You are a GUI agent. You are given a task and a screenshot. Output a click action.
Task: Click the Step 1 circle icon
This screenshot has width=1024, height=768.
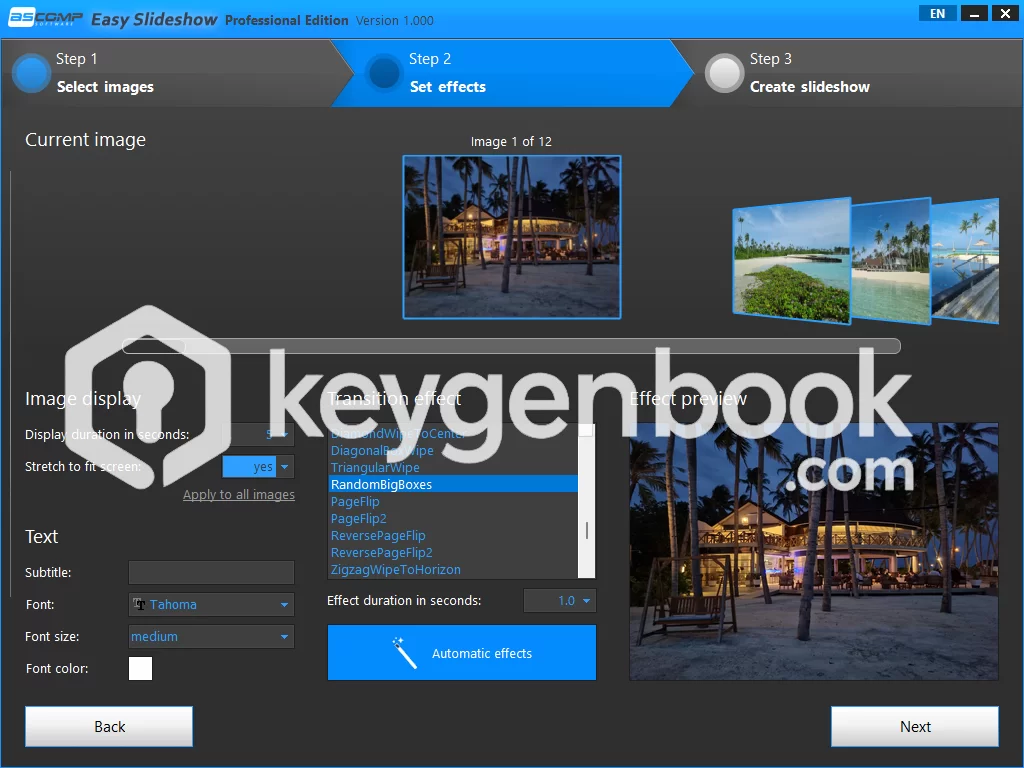click(32, 73)
